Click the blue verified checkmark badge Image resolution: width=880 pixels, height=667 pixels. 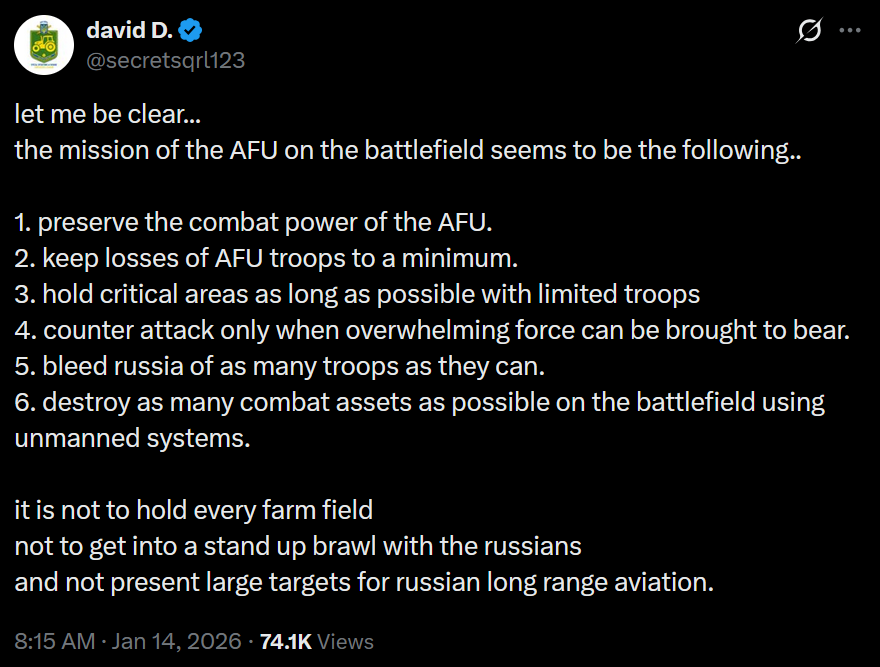tap(190, 30)
